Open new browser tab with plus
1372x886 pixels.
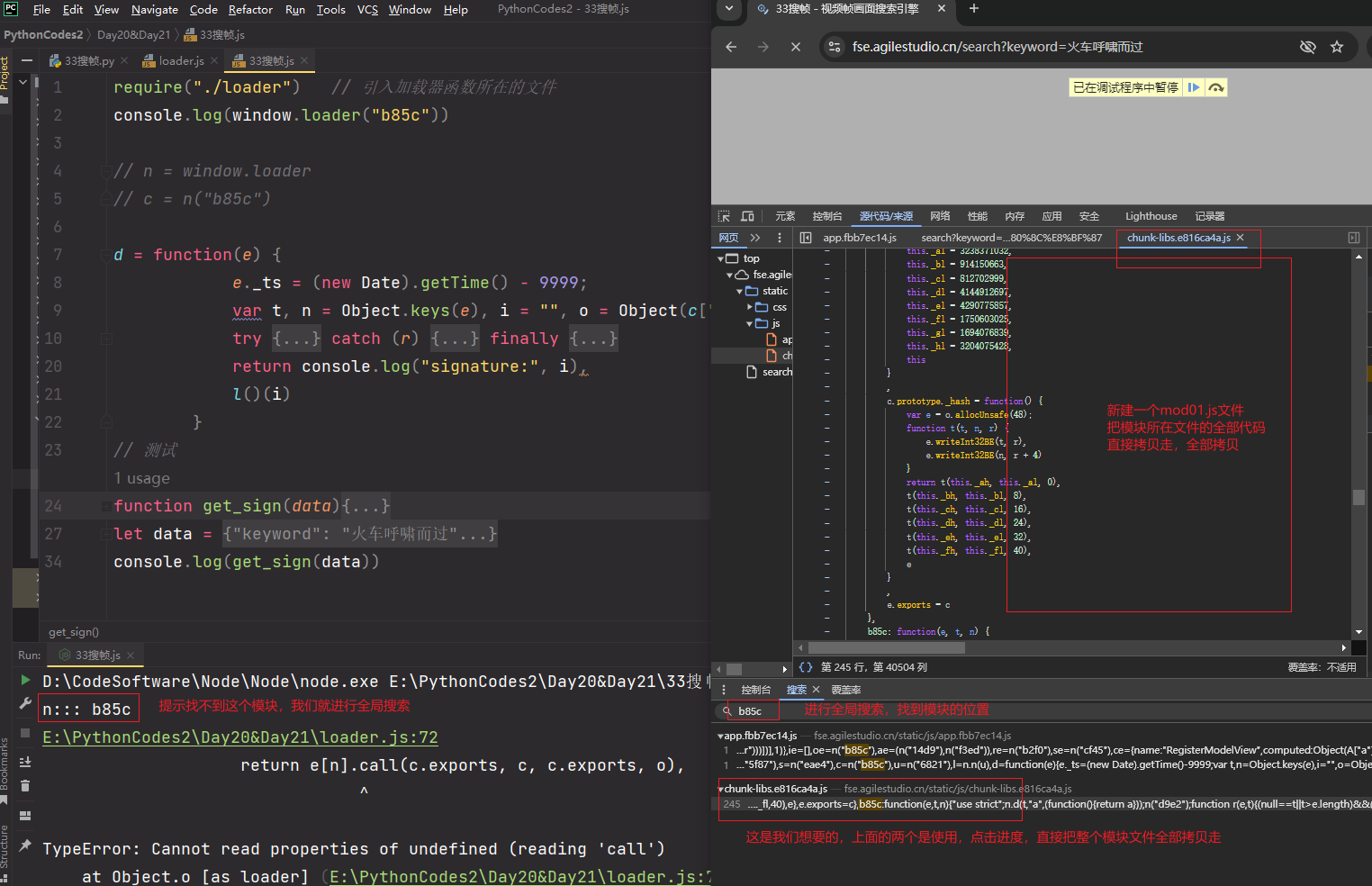973,9
